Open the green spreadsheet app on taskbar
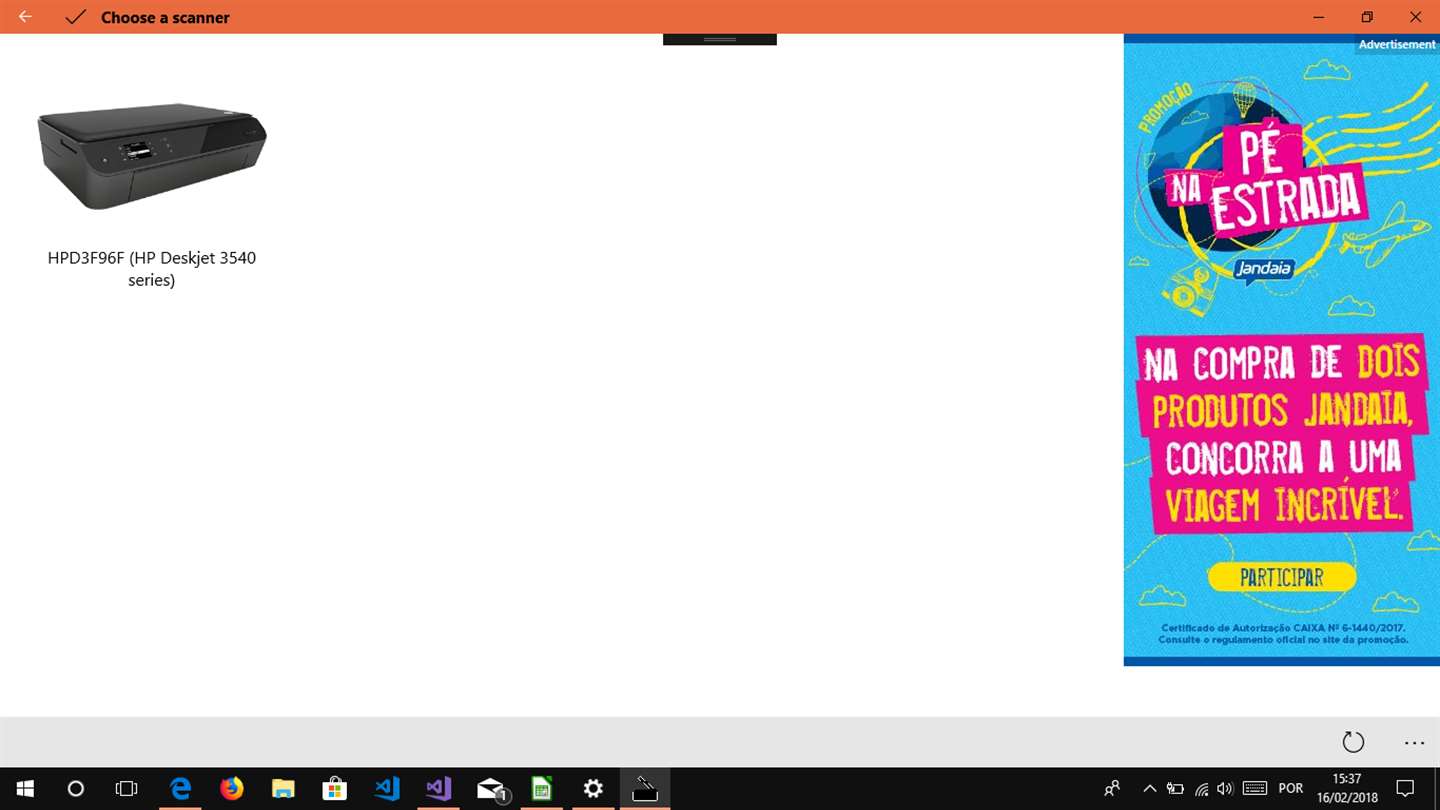Screen dimensions: 1440x810 pos(542,789)
